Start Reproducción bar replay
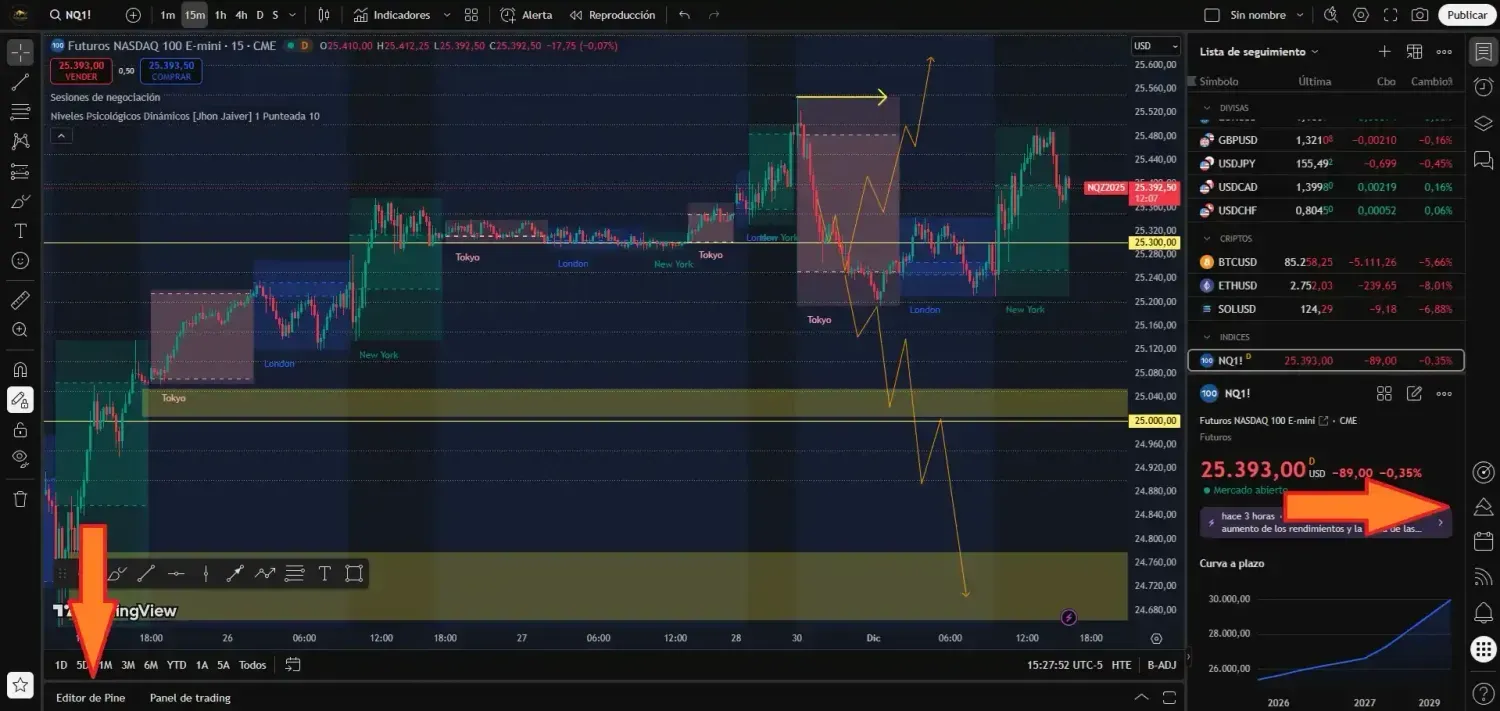 612,15
